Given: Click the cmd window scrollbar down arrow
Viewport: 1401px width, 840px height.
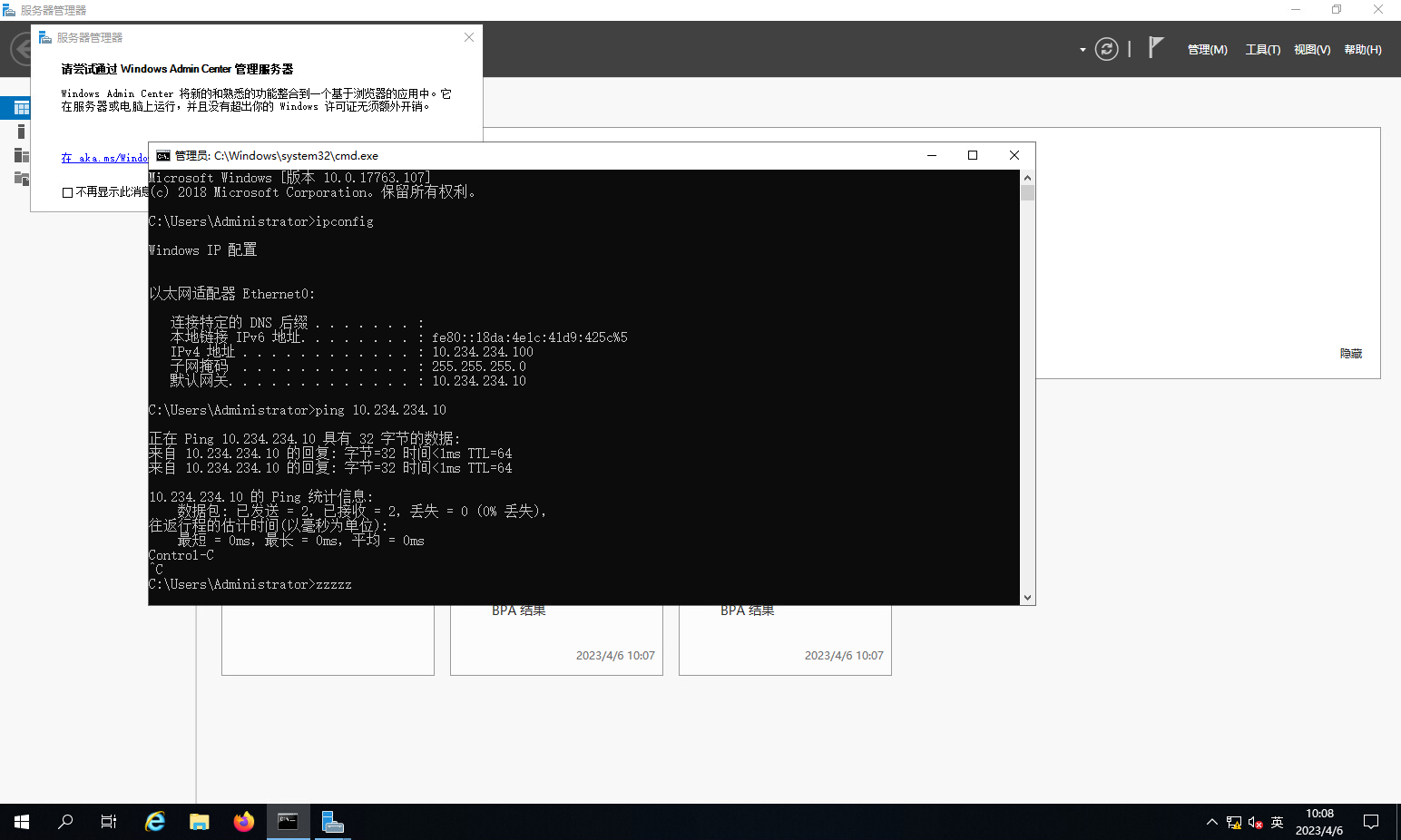Looking at the screenshot, I should pyautogui.click(x=1027, y=598).
